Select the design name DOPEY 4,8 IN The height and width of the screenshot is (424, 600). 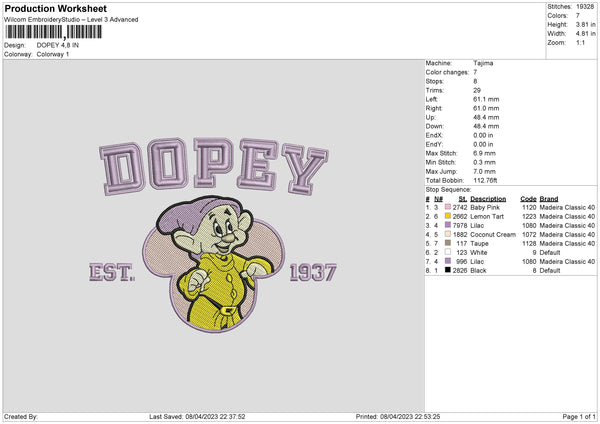coord(58,45)
